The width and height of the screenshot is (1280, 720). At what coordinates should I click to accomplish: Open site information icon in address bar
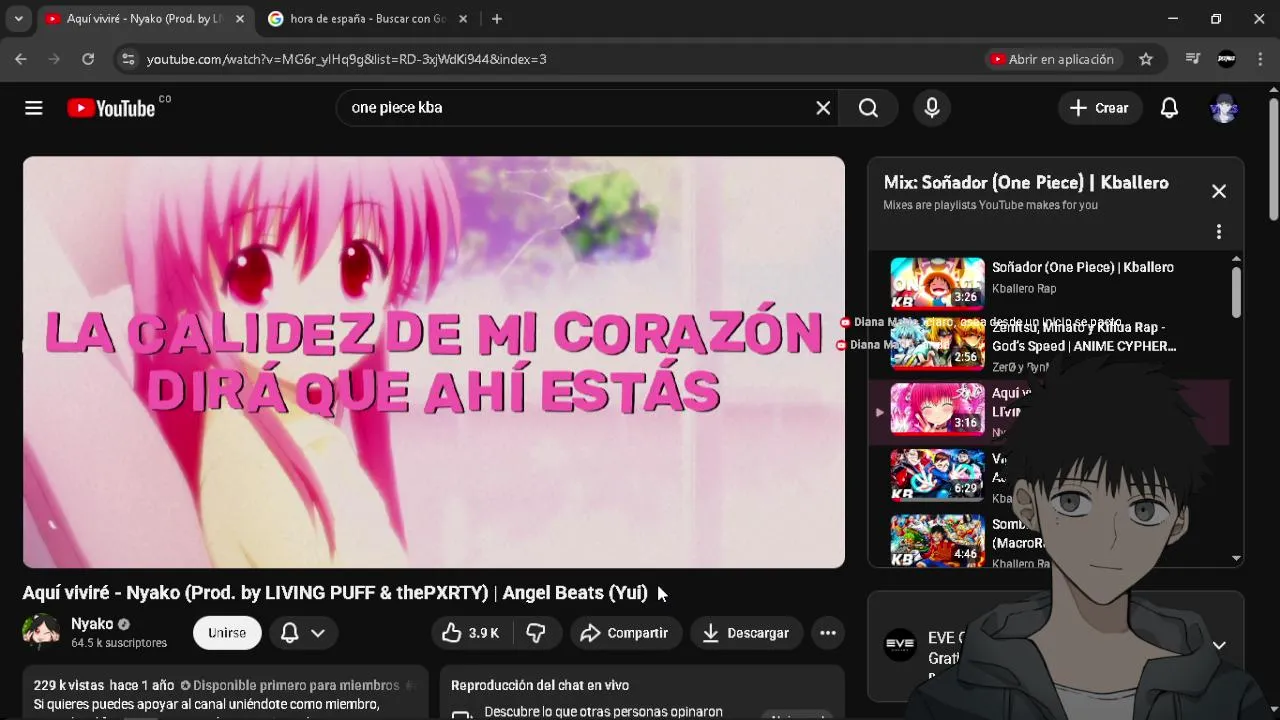tap(128, 59)
